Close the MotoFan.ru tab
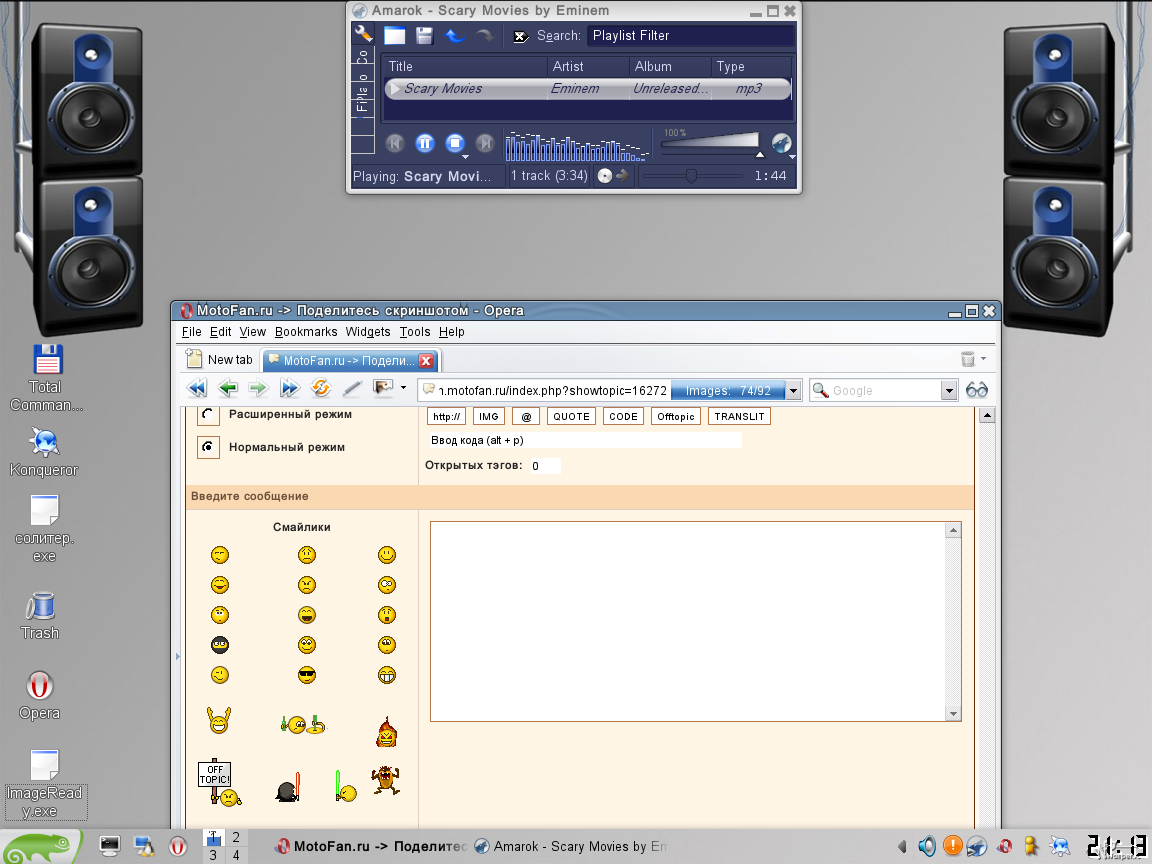Image resolution: width=1152 pixels, height=864 pixels. tap(426, 361)
